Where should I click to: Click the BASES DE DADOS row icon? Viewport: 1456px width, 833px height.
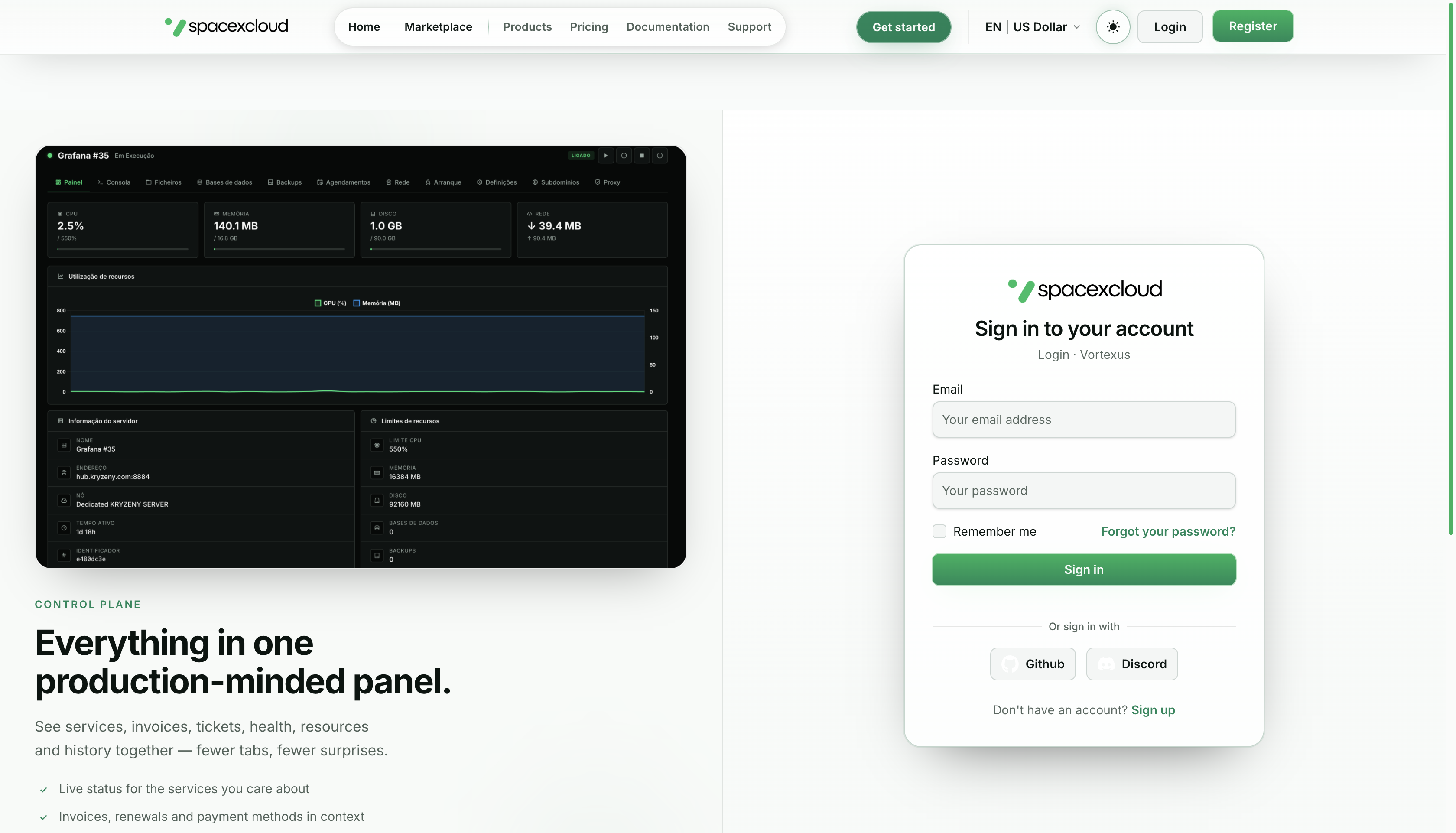377,527
